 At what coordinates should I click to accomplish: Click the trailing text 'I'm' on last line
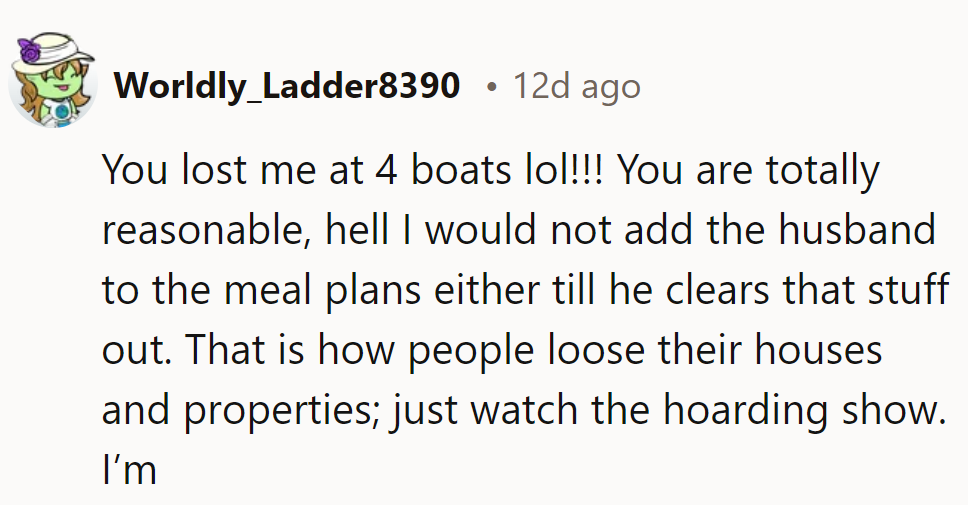tap(129, 470)
